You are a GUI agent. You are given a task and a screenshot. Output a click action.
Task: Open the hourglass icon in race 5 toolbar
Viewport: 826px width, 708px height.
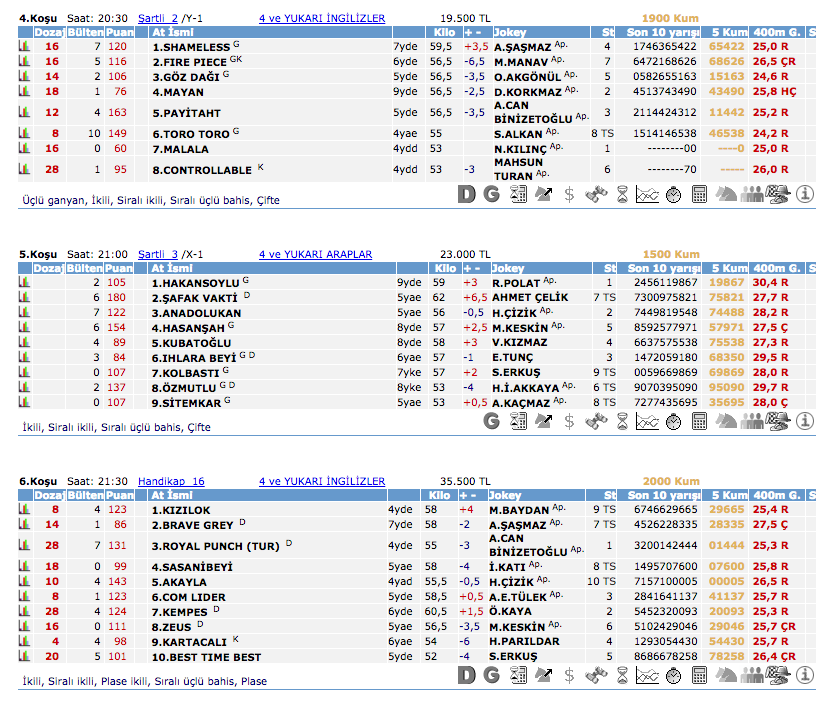[x=621, y=421]
